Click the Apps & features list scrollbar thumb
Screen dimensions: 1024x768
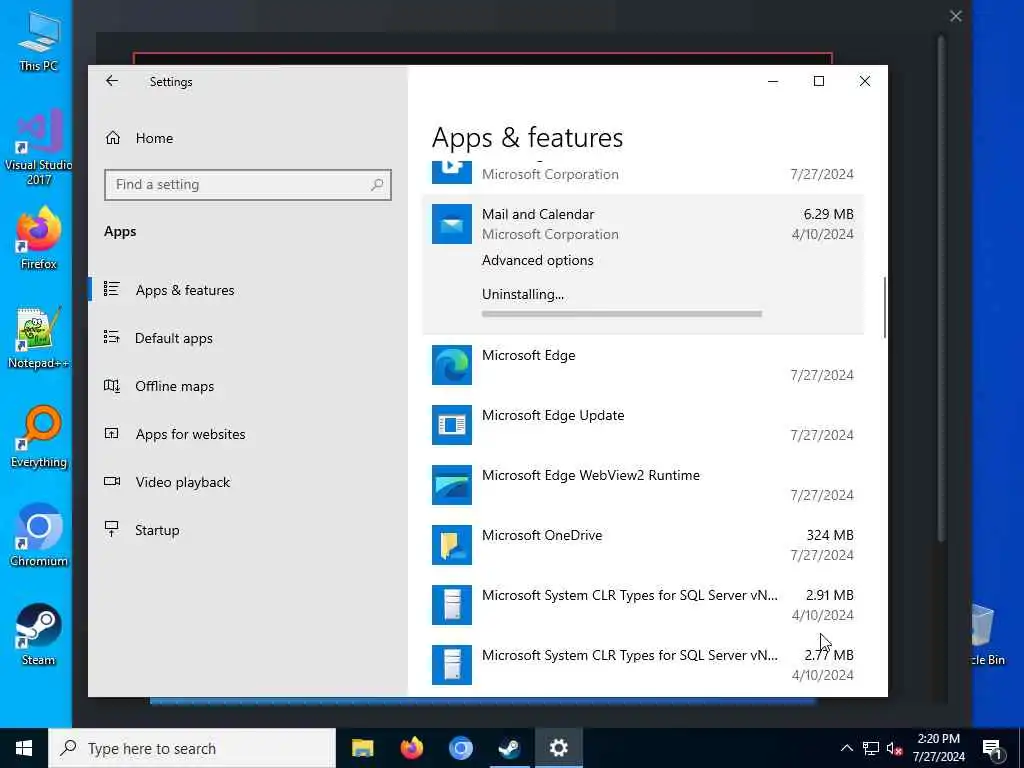point(885,307)
